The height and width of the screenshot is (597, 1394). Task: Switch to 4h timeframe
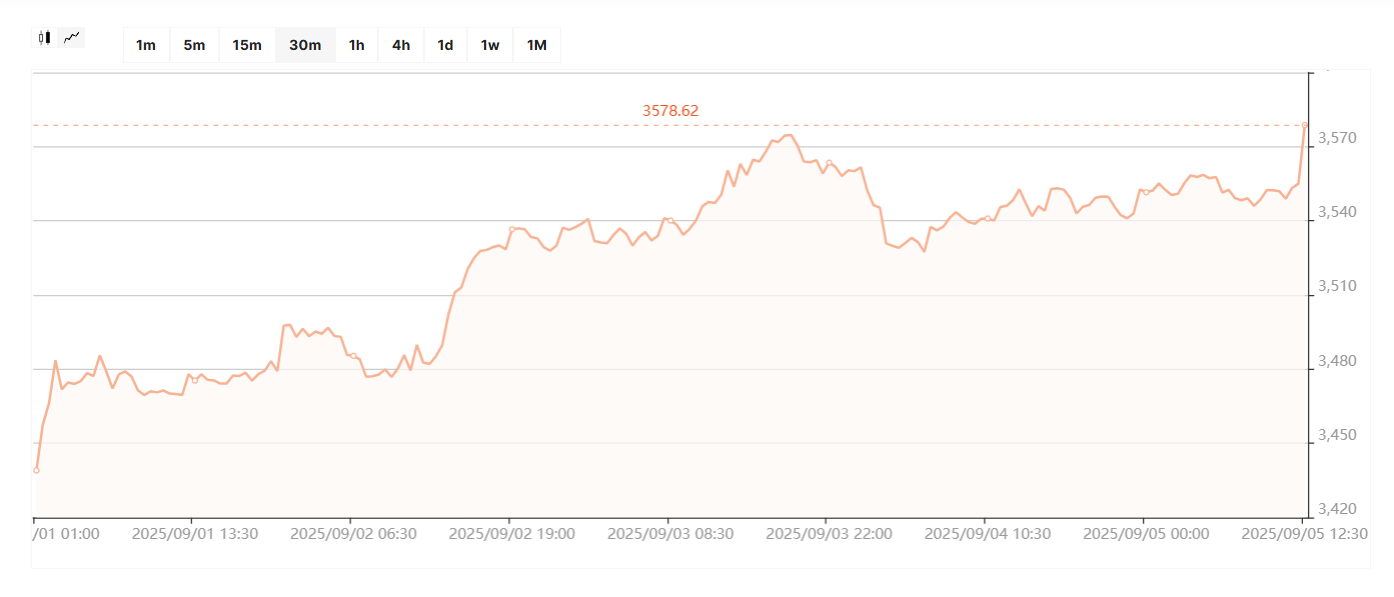coord(401,45)
